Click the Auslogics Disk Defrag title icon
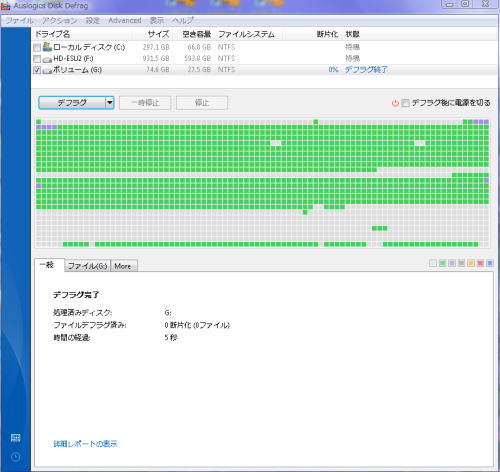The image size is (500, 472). click(x=6, y=6)
